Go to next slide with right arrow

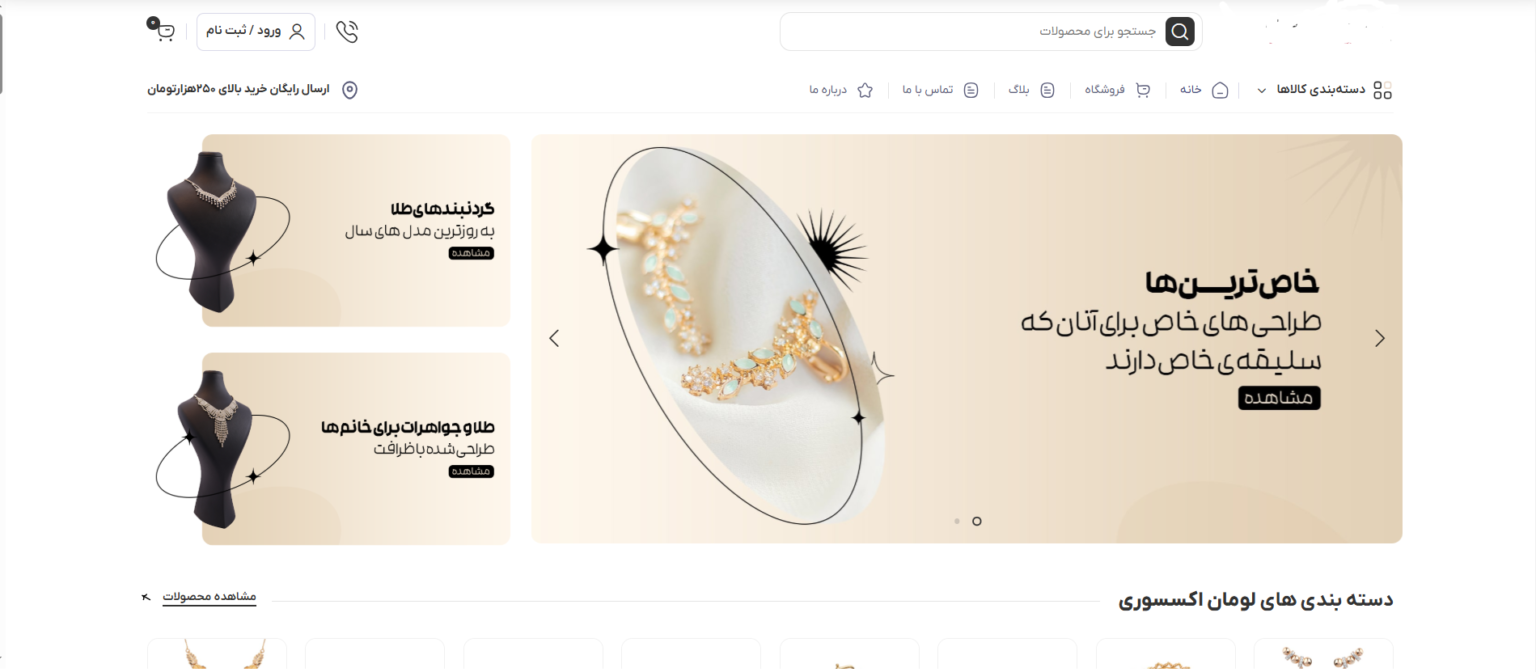[1380, 338]
